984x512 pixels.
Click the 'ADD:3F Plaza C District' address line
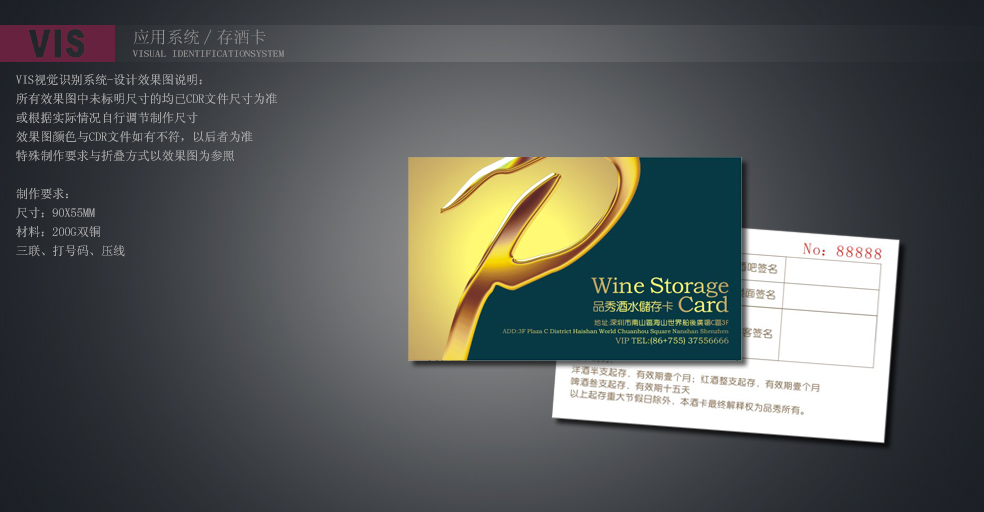click(x=615, y=331)
